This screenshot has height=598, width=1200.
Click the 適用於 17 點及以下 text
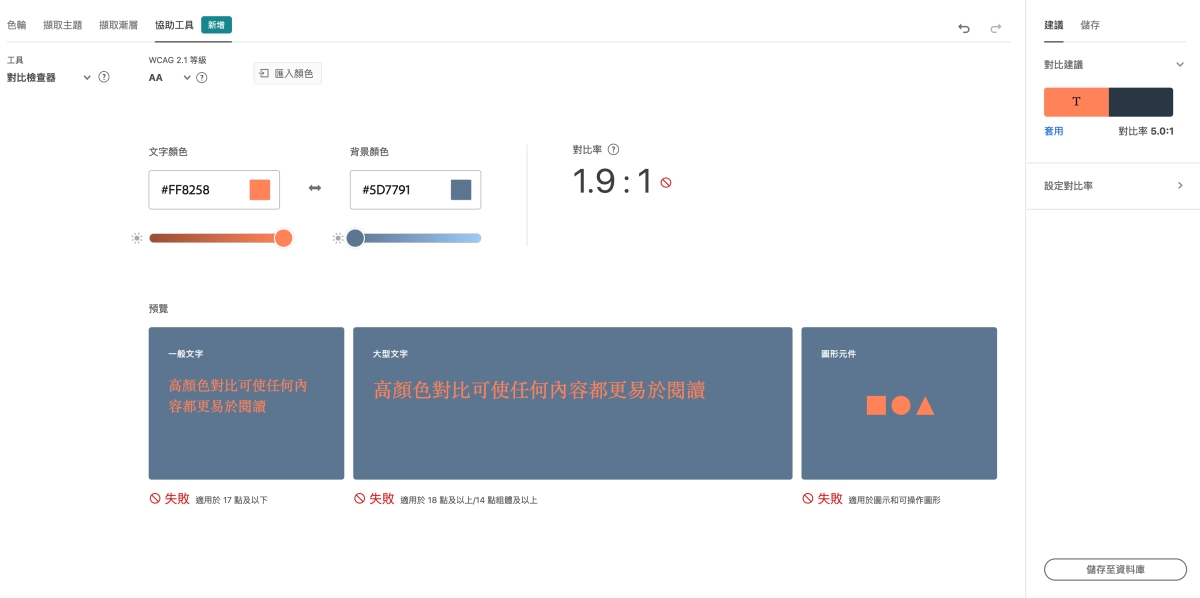click(231, 499)
